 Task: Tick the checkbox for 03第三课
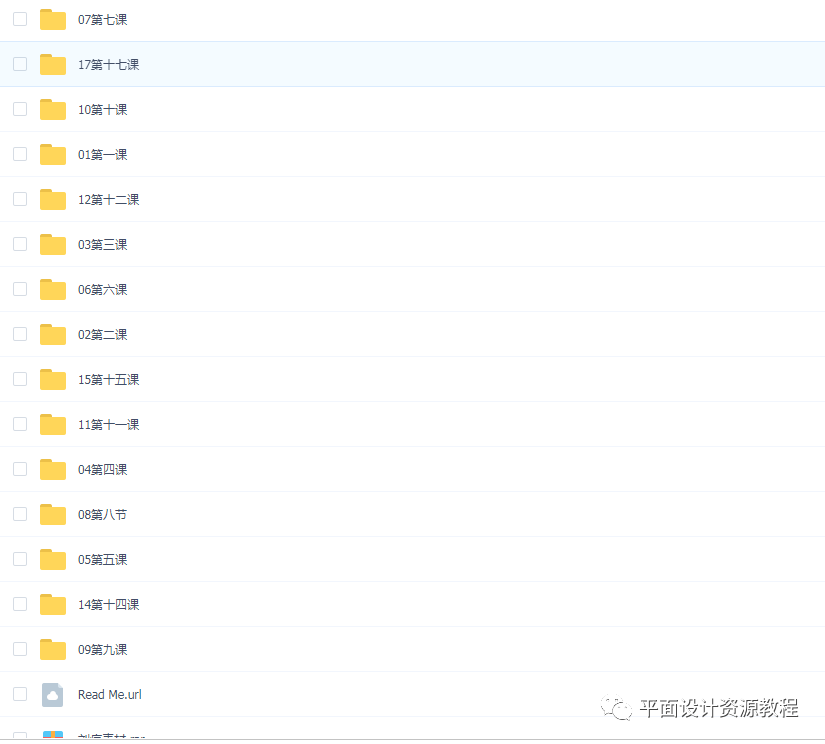click(20, 244)
